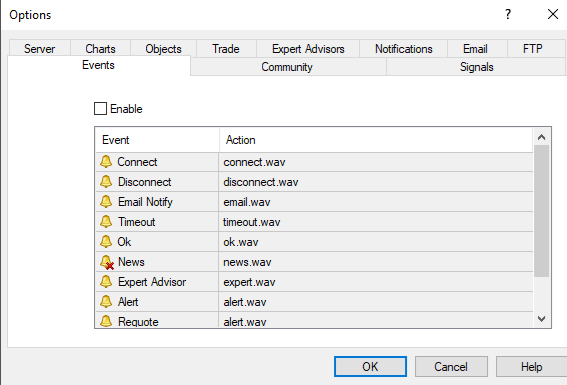Click the connect.wav action cell
The height and width of the screenshot is (385, 567).
pyautogui.click(x=376, y=162)
